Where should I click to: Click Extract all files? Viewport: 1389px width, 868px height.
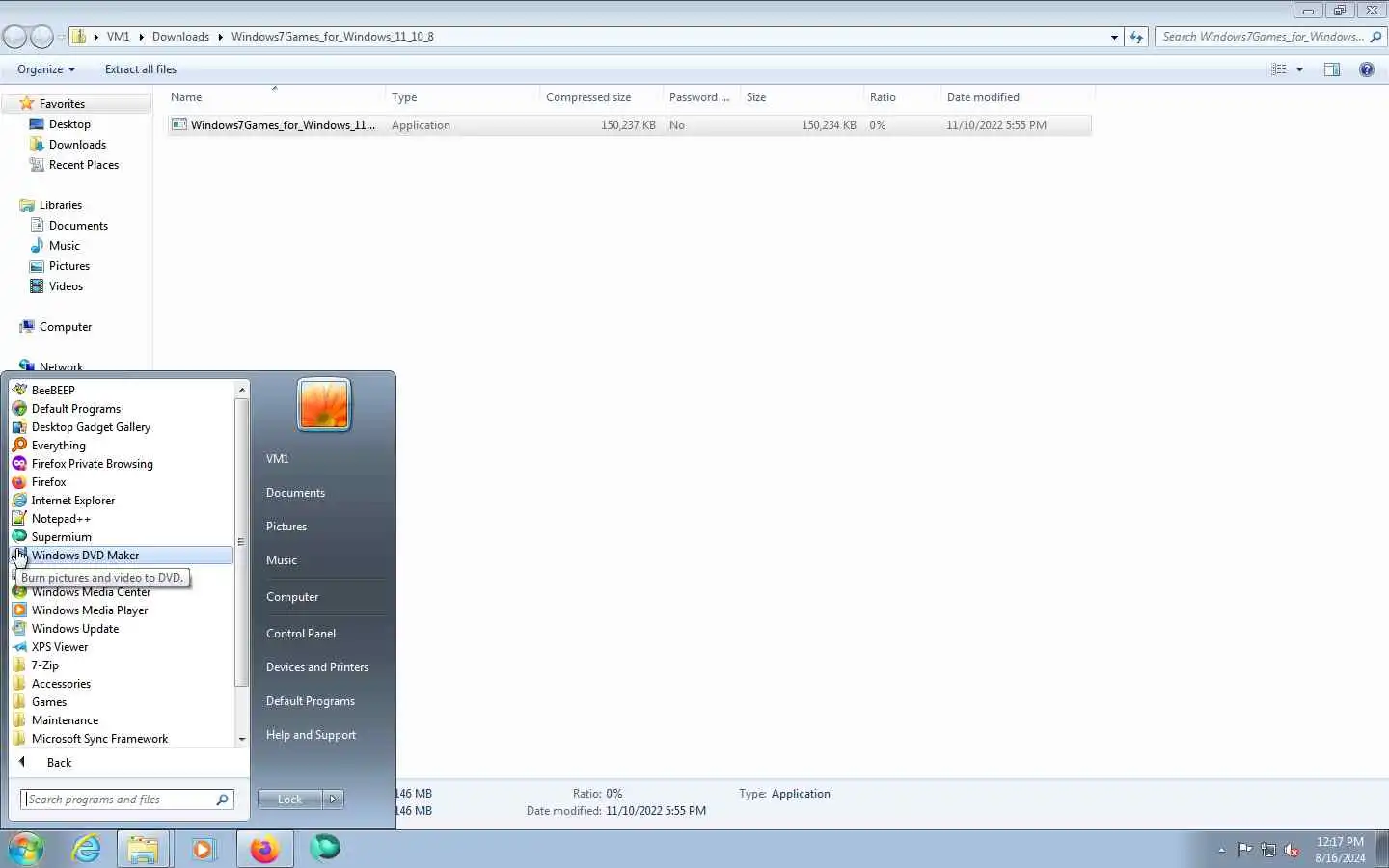[141, 69]
